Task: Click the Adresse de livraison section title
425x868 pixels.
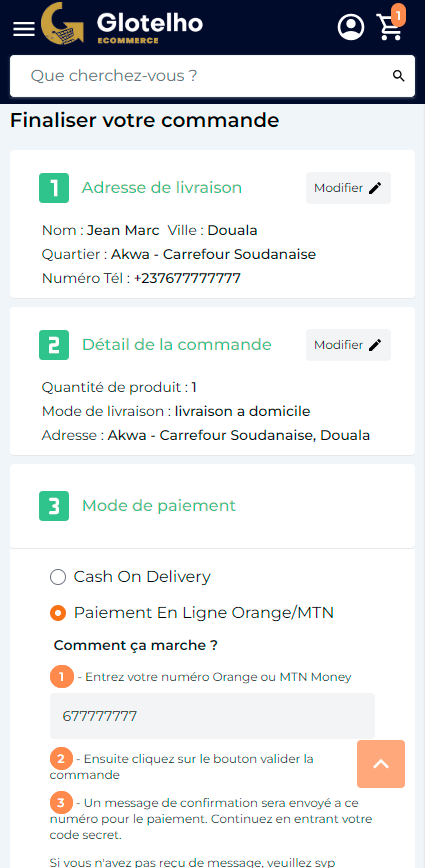Action: click(x=162, y=188)
